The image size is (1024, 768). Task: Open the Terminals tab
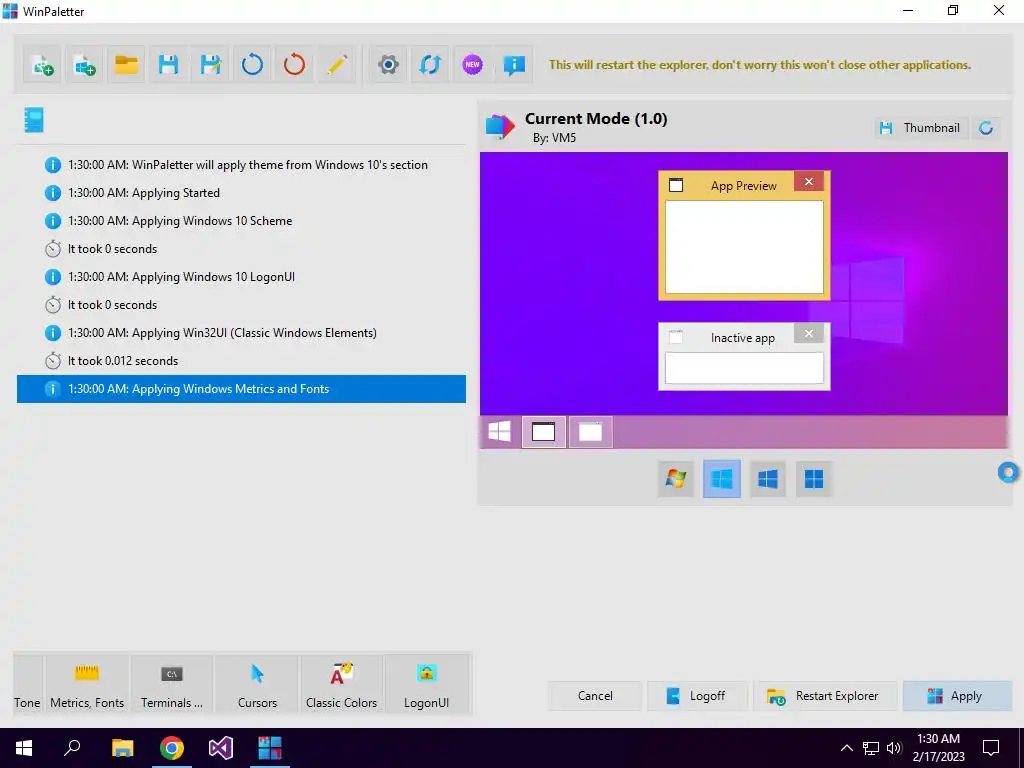click(172, 684)
